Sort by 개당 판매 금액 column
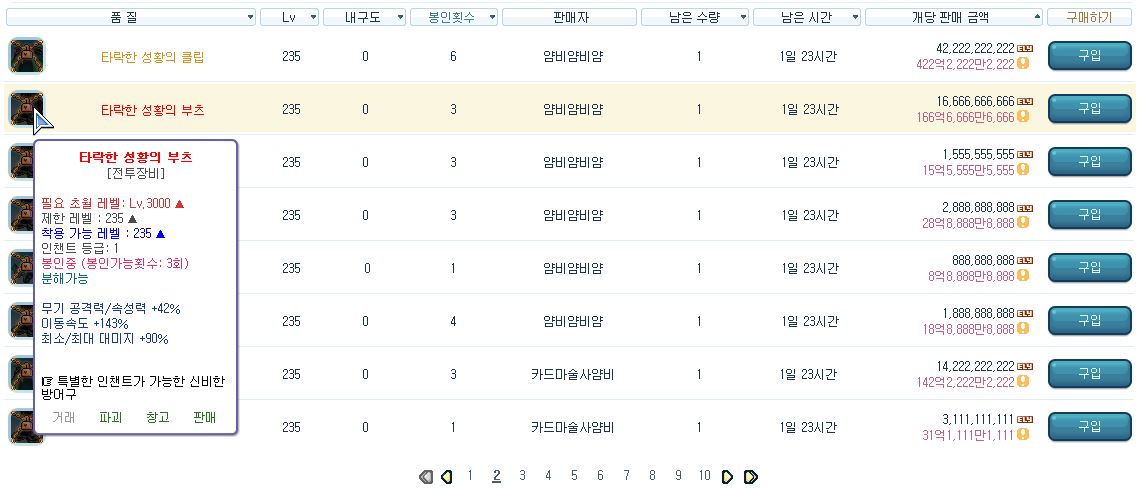The image size is (1139, 489). (x=954, y=17)
